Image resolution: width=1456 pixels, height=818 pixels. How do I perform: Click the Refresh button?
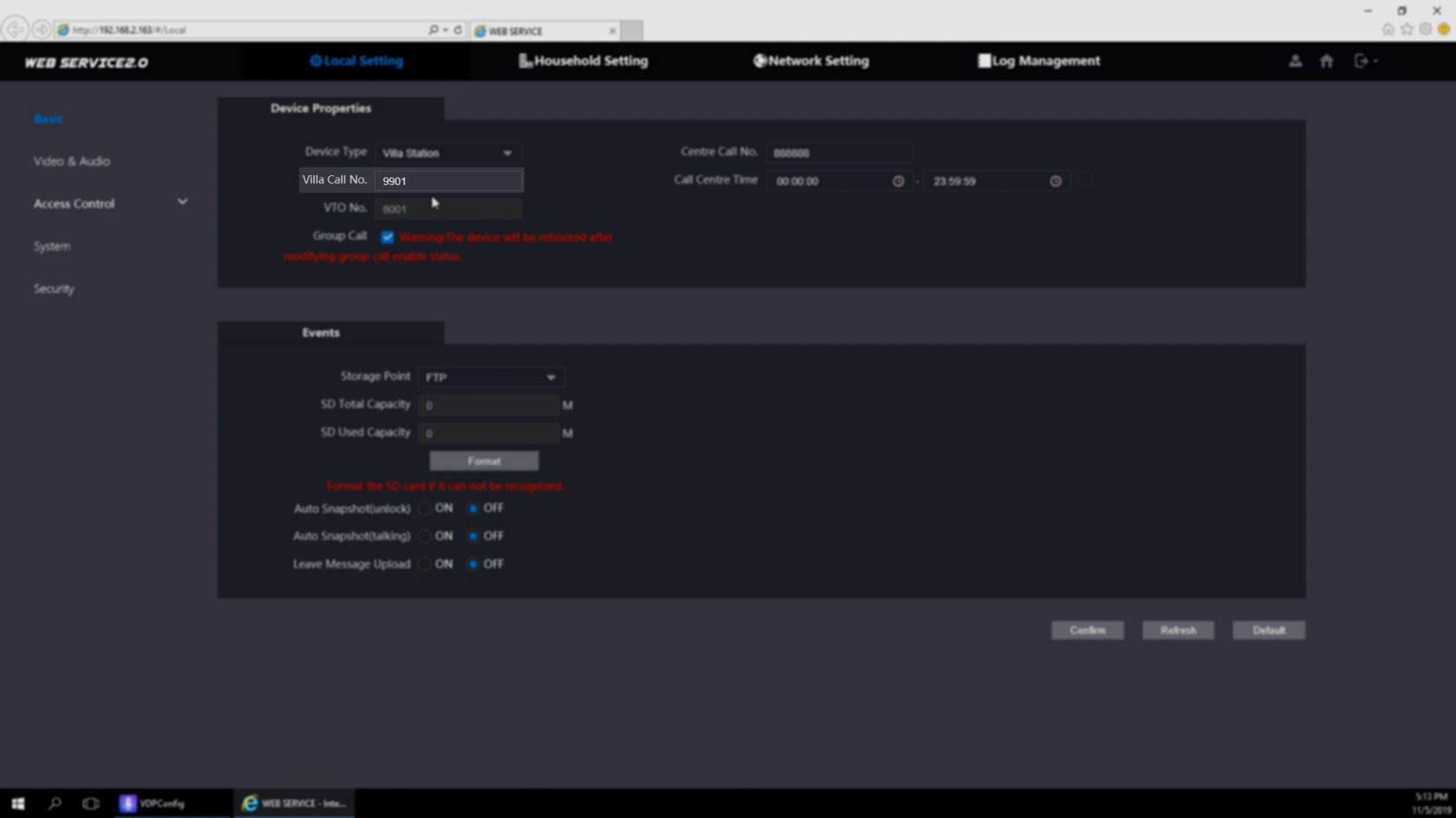pos(1178,631)
